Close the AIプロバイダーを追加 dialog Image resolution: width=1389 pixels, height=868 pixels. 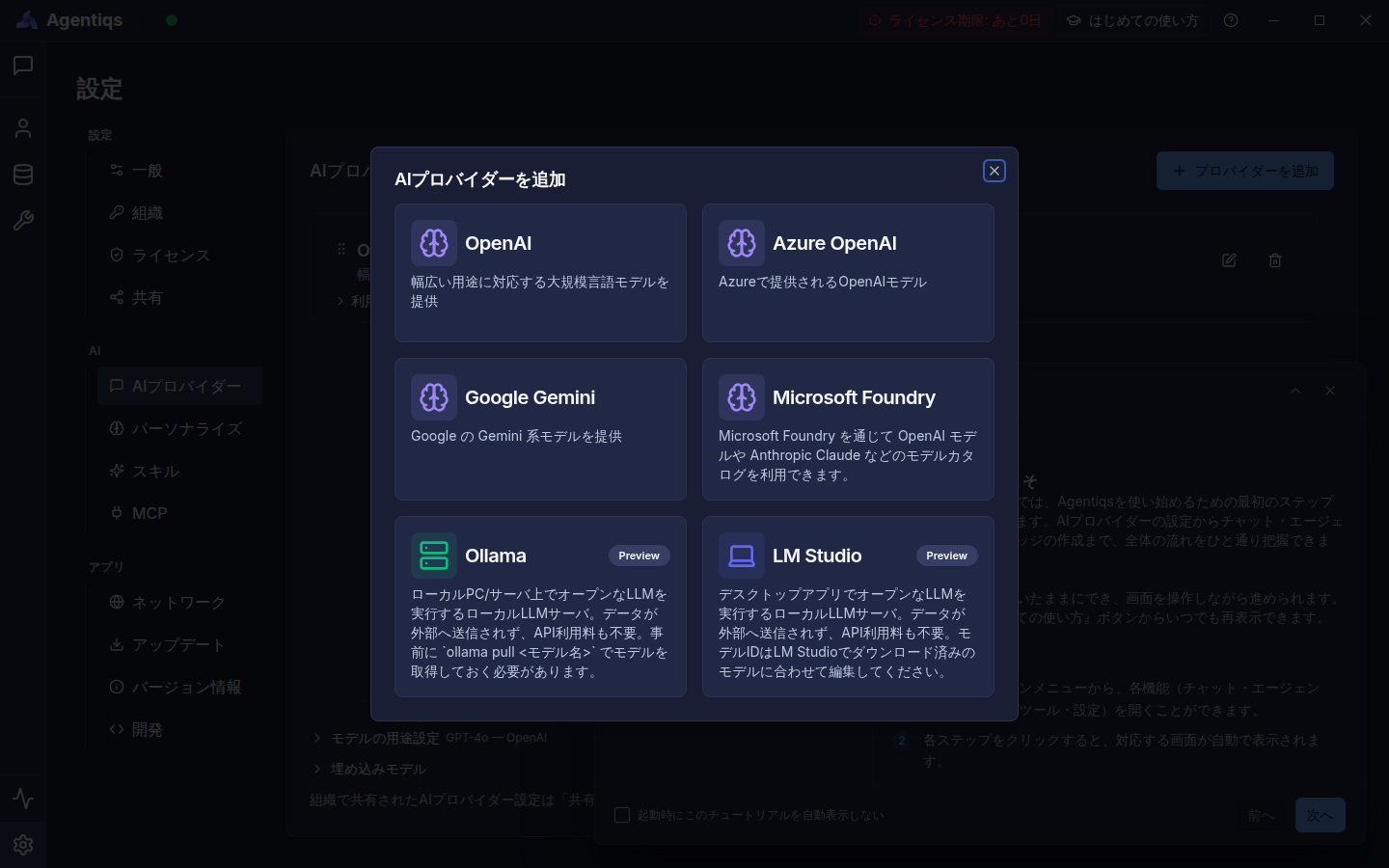(x=994, y=171)
